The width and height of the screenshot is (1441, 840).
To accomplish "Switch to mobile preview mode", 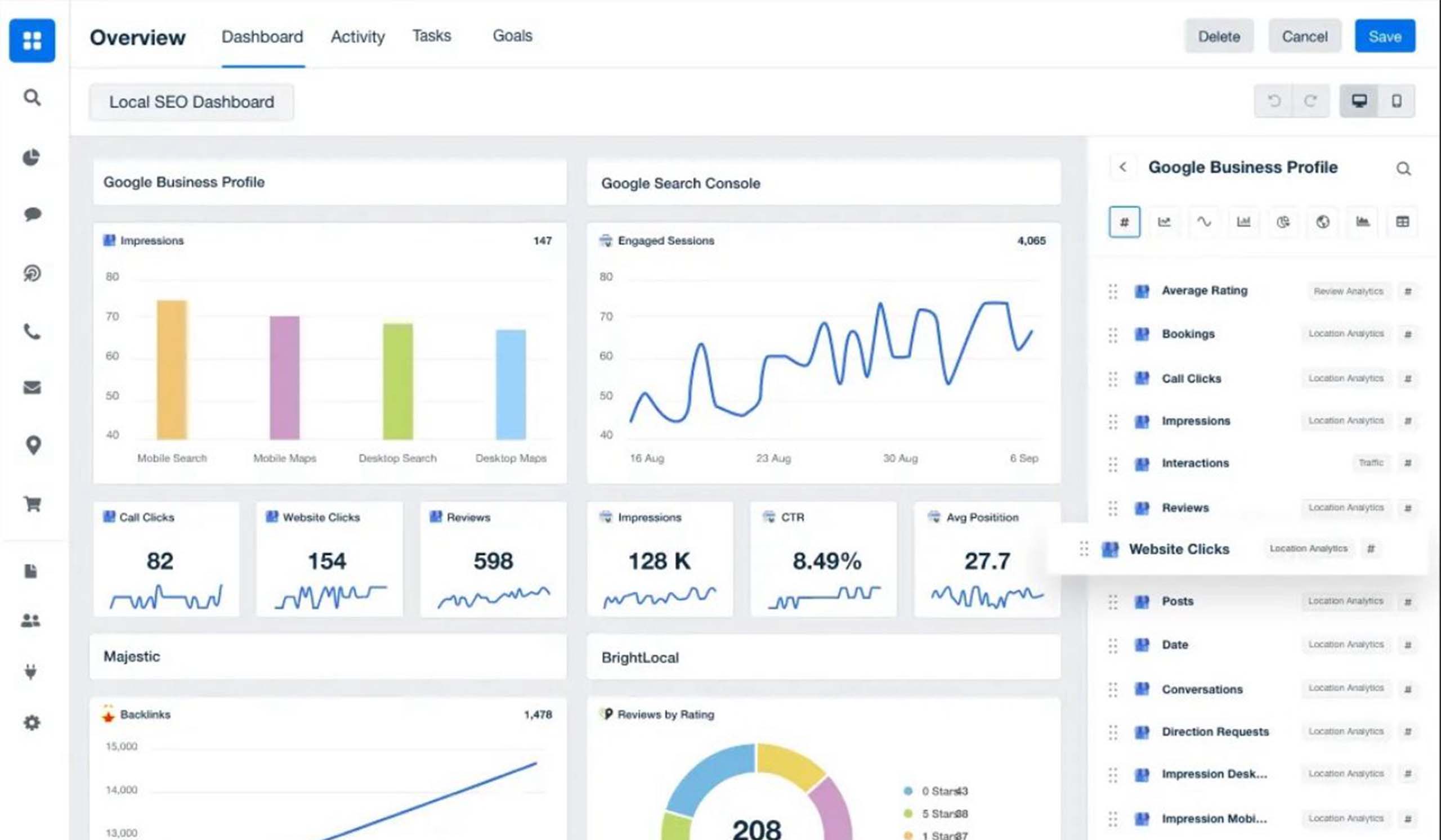I will [x=1397, y=101].
